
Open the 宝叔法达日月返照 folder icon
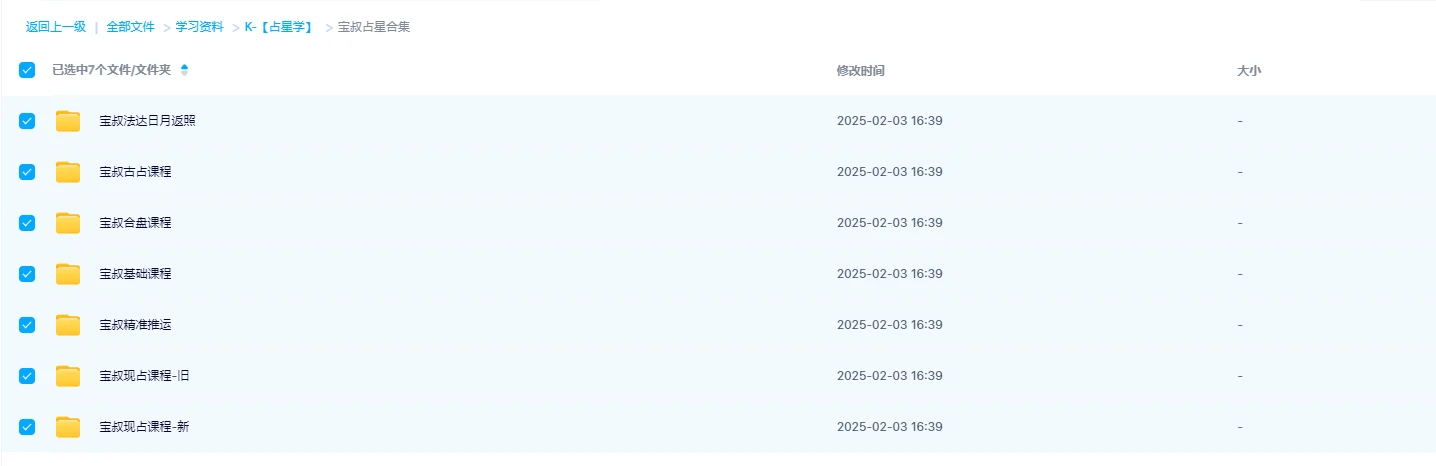point(68,121)
